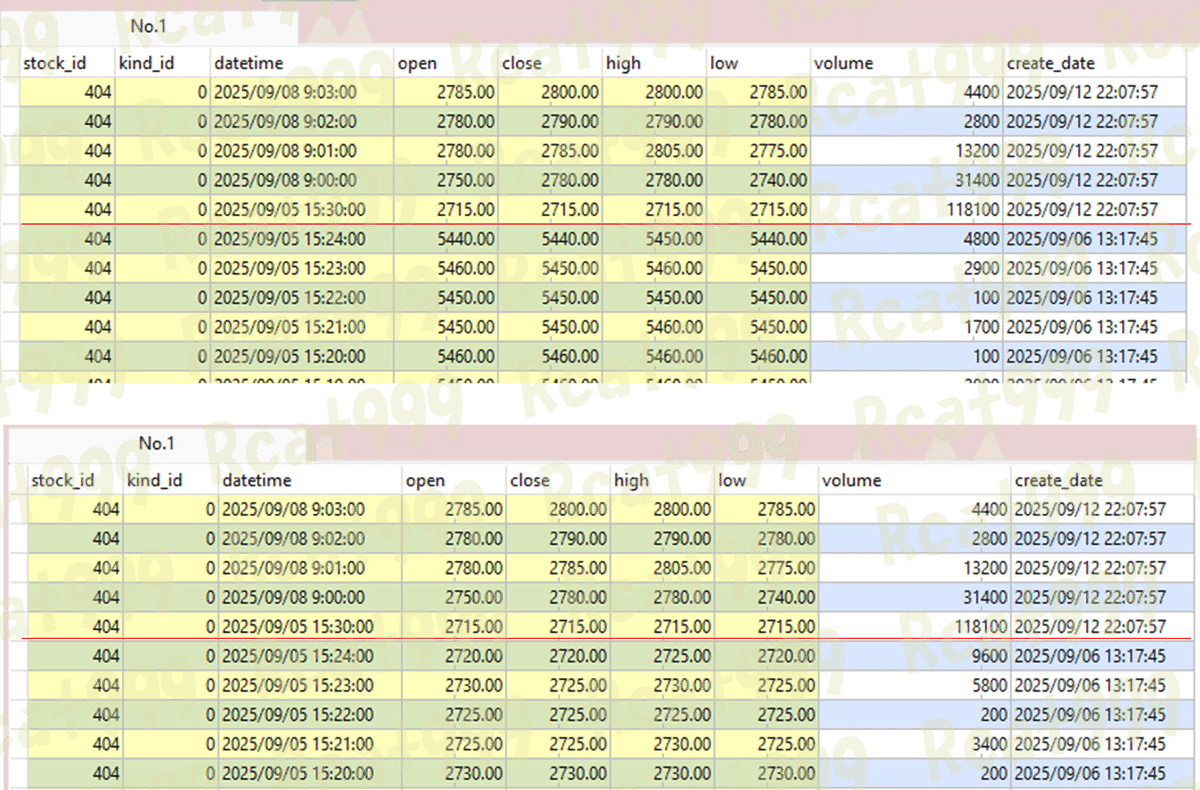
Task: Select volume 200 in lower 15:20:00 row
Action: [914, 773]
